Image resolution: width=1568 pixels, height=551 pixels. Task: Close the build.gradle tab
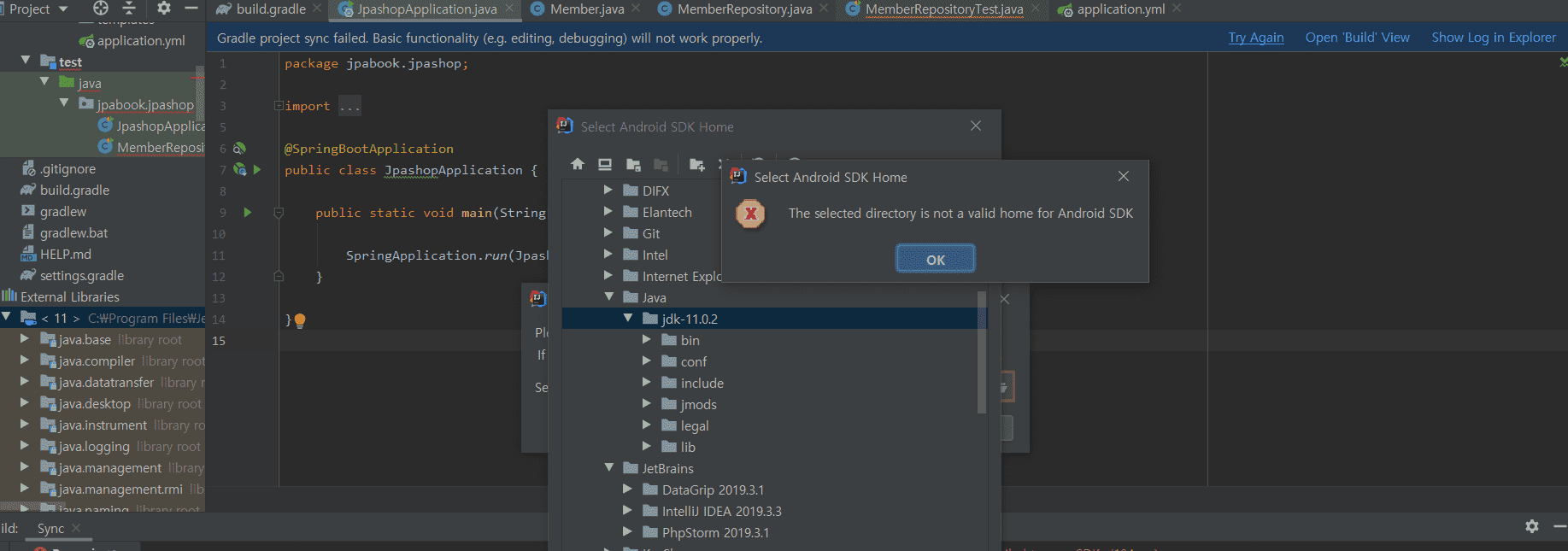coord(317,9)
